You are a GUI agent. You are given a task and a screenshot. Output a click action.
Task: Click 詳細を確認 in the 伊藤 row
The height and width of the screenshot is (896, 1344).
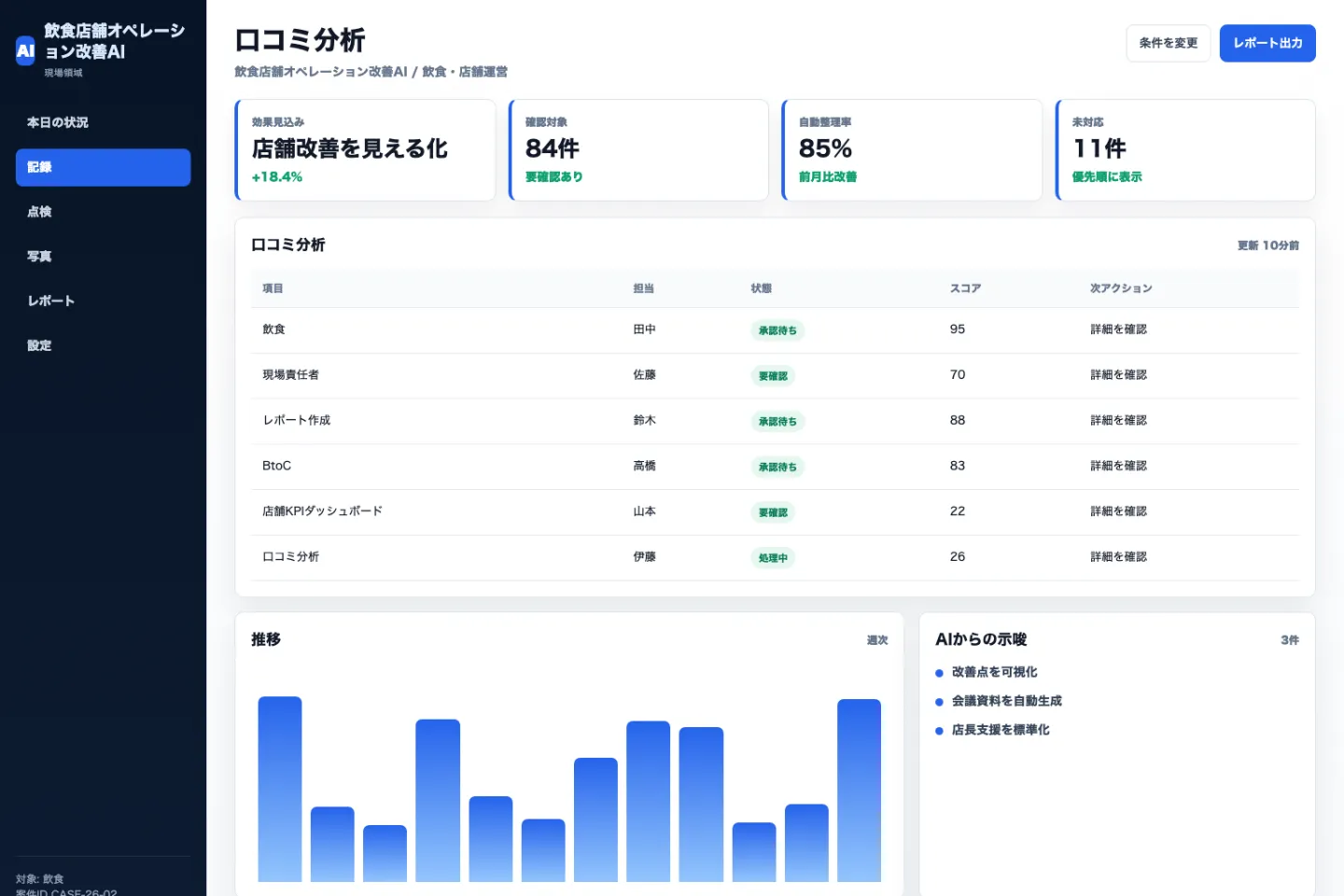pyautogui.click(x=1118, y=557)
